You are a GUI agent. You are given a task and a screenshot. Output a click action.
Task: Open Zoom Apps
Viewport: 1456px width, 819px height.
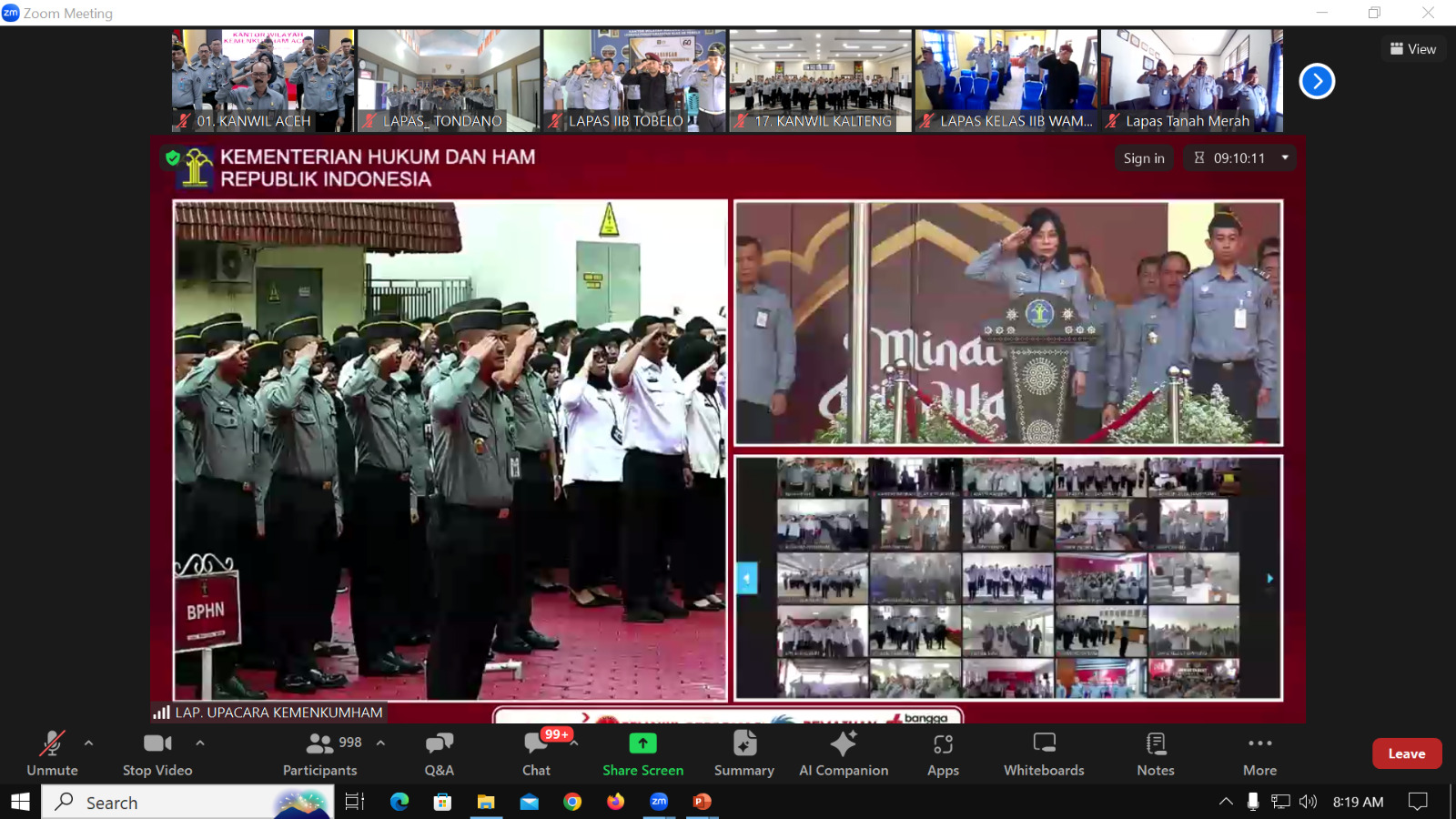coord(943,753)
